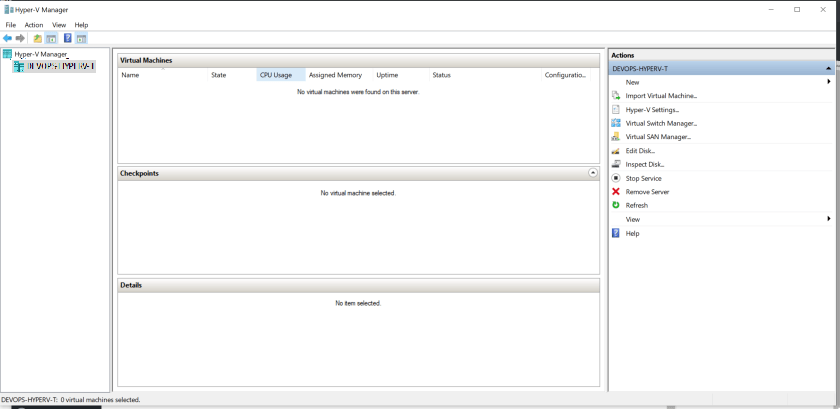This screenshot has width=840, height=409.
Task: Open Hyper-V Settings... action
Action: pos(652,110)
